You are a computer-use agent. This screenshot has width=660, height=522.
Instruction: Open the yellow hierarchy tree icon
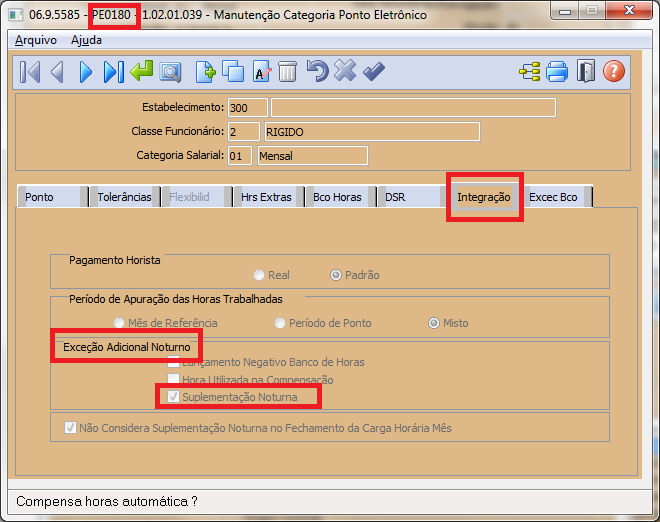pyautogui.click(x=530, y=72)
